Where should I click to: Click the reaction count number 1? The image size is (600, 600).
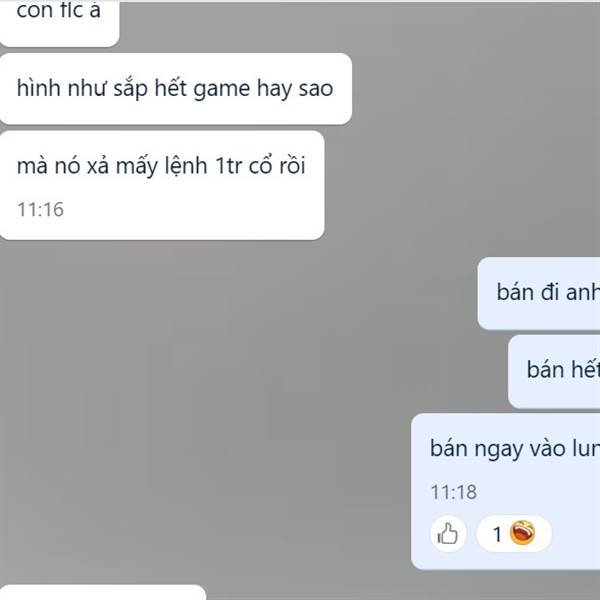pyautogui.click(x=497, y=534)
